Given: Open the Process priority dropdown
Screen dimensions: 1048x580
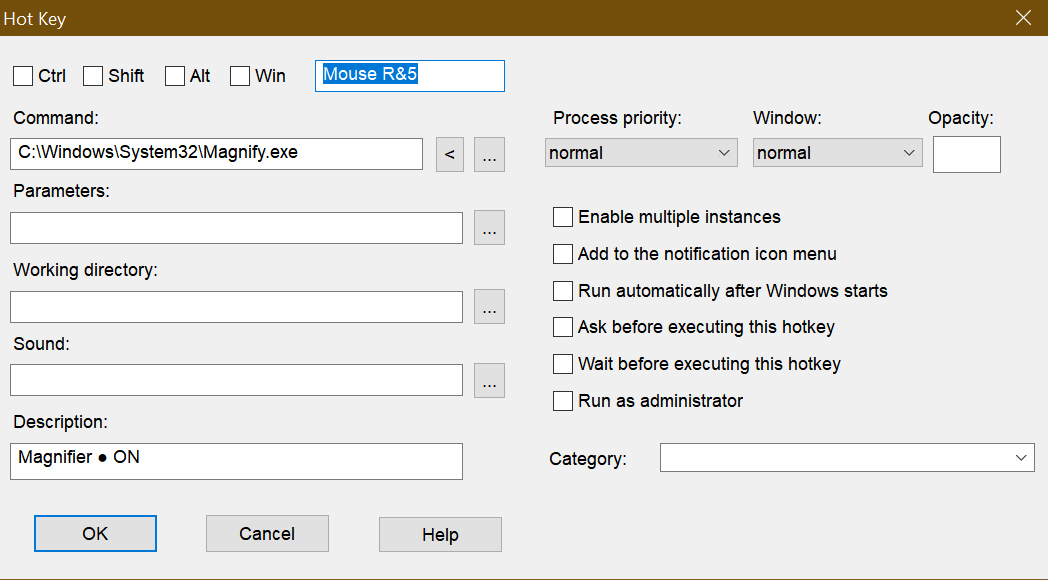Looking at the screenshot, I should tap(641, 153).
